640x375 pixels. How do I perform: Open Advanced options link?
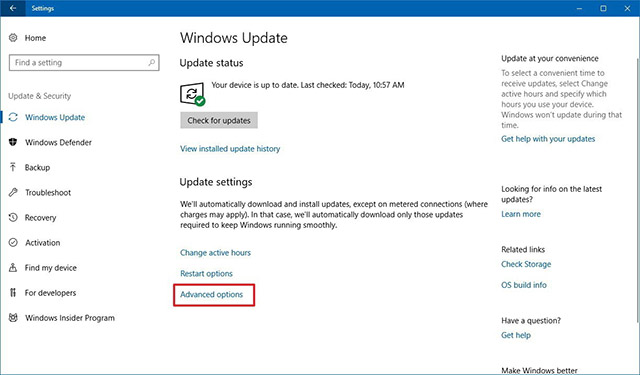coord(211,295)
